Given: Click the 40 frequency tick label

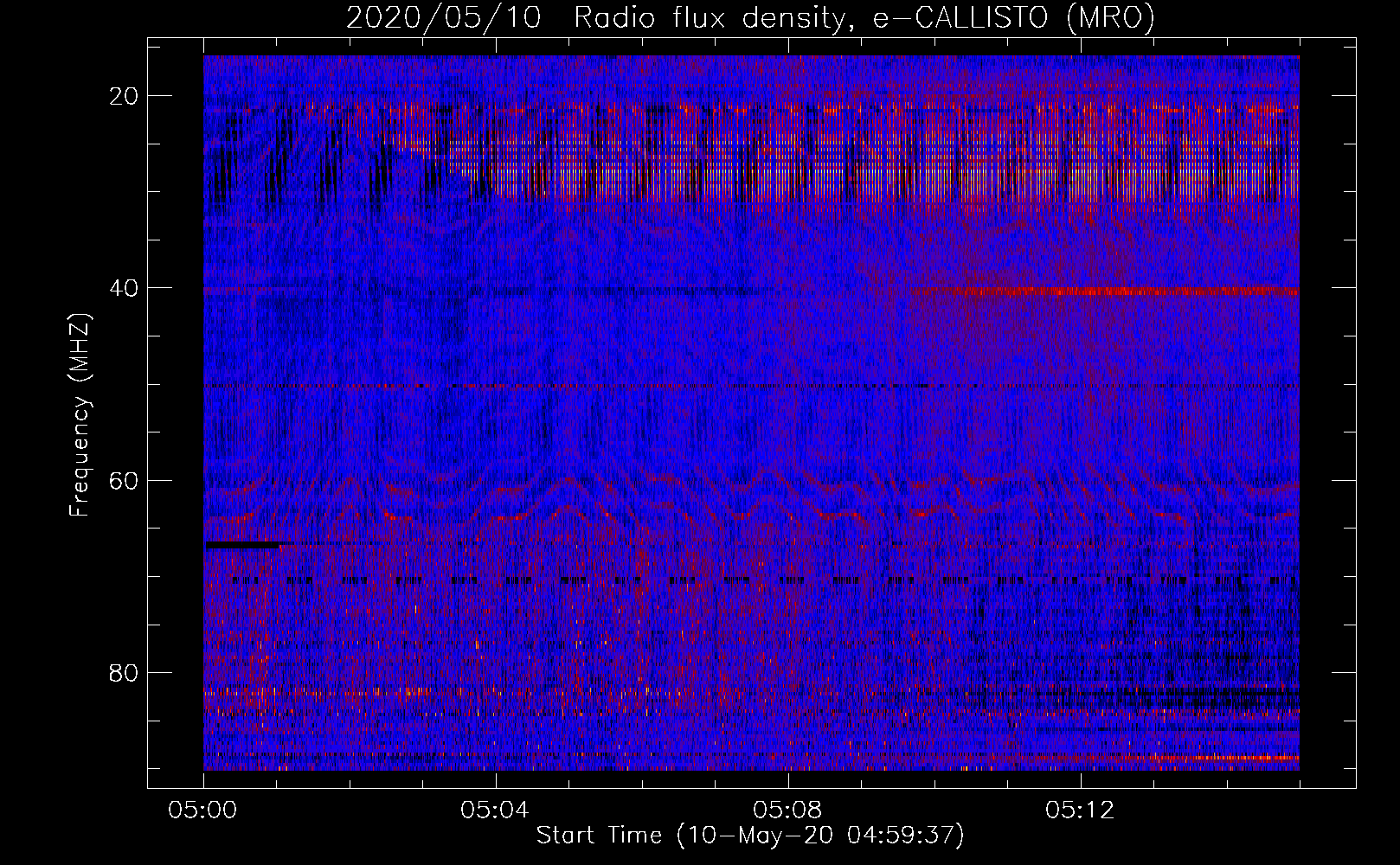Looking at the screenshot, I should [125, 288].
